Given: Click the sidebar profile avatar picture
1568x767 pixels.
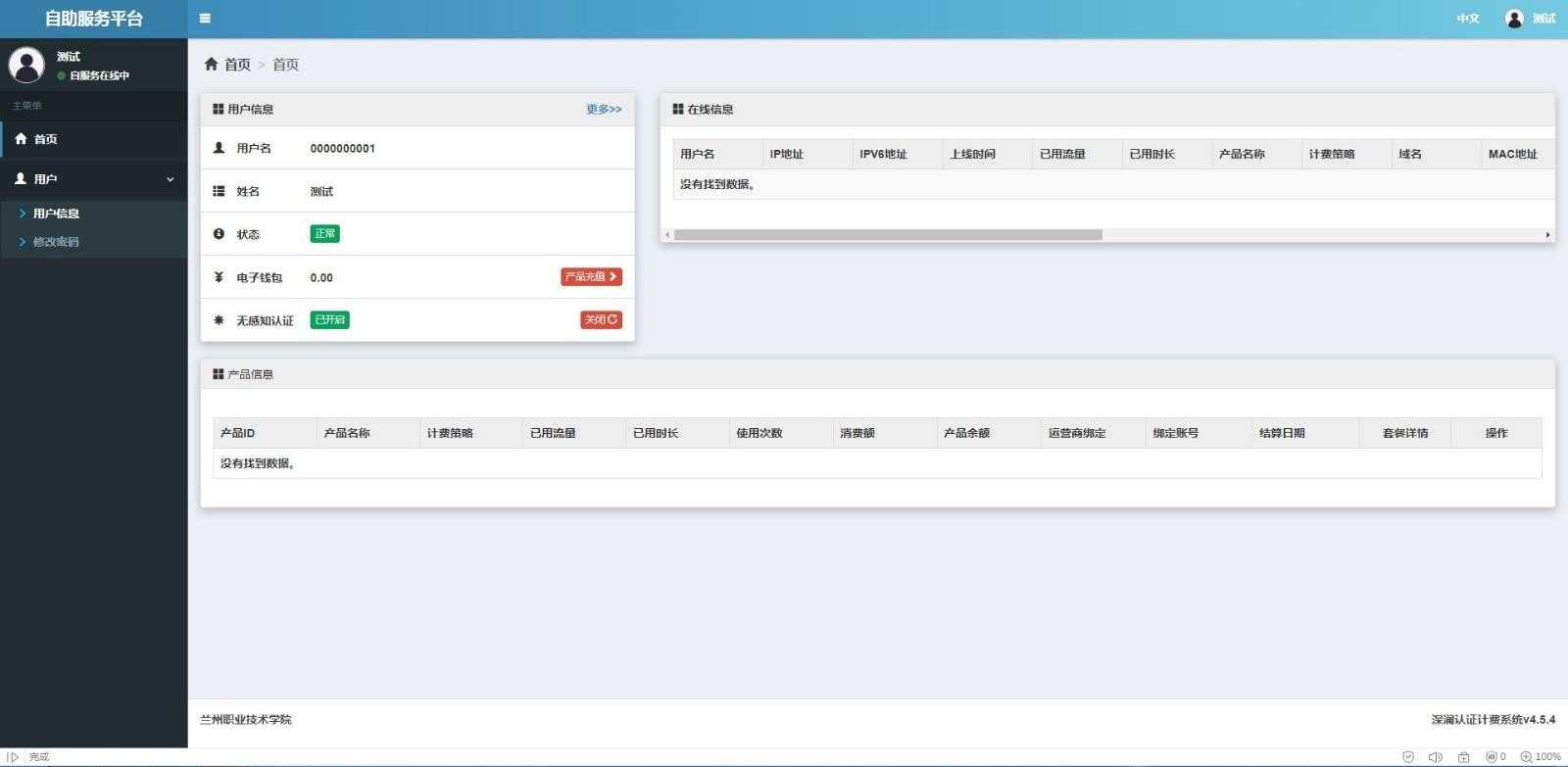Looking at the screenshot, I should point(26,65).
